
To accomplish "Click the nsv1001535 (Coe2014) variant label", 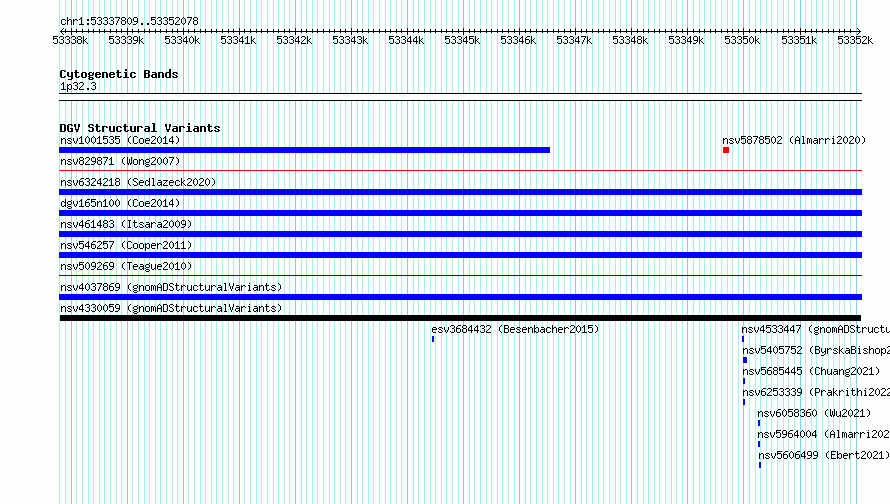I will click(x=120, y=140).
